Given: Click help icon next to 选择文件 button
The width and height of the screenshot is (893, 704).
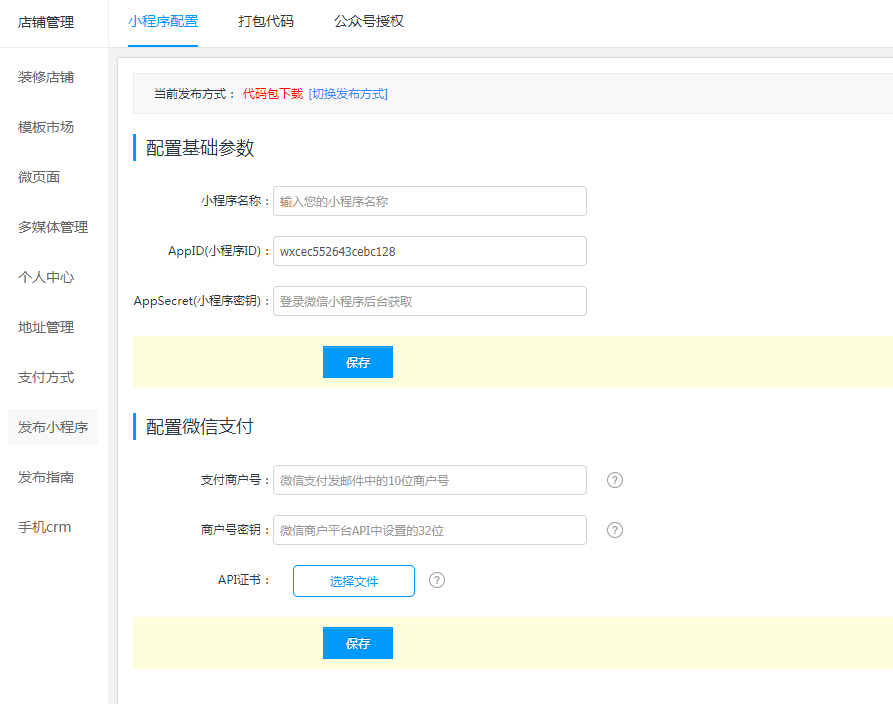Looking at the screenshot, I should (437, 580).
